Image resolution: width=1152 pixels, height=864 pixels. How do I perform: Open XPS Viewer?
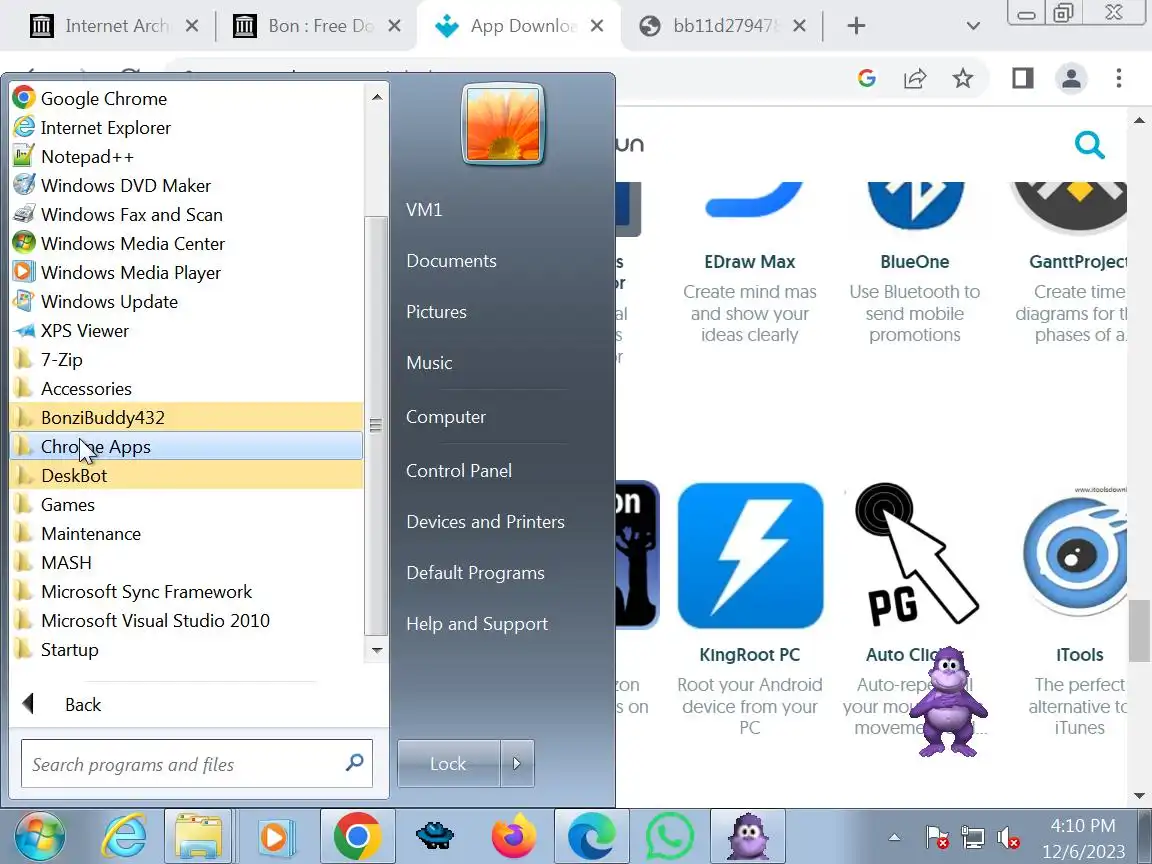click(187, 331)
